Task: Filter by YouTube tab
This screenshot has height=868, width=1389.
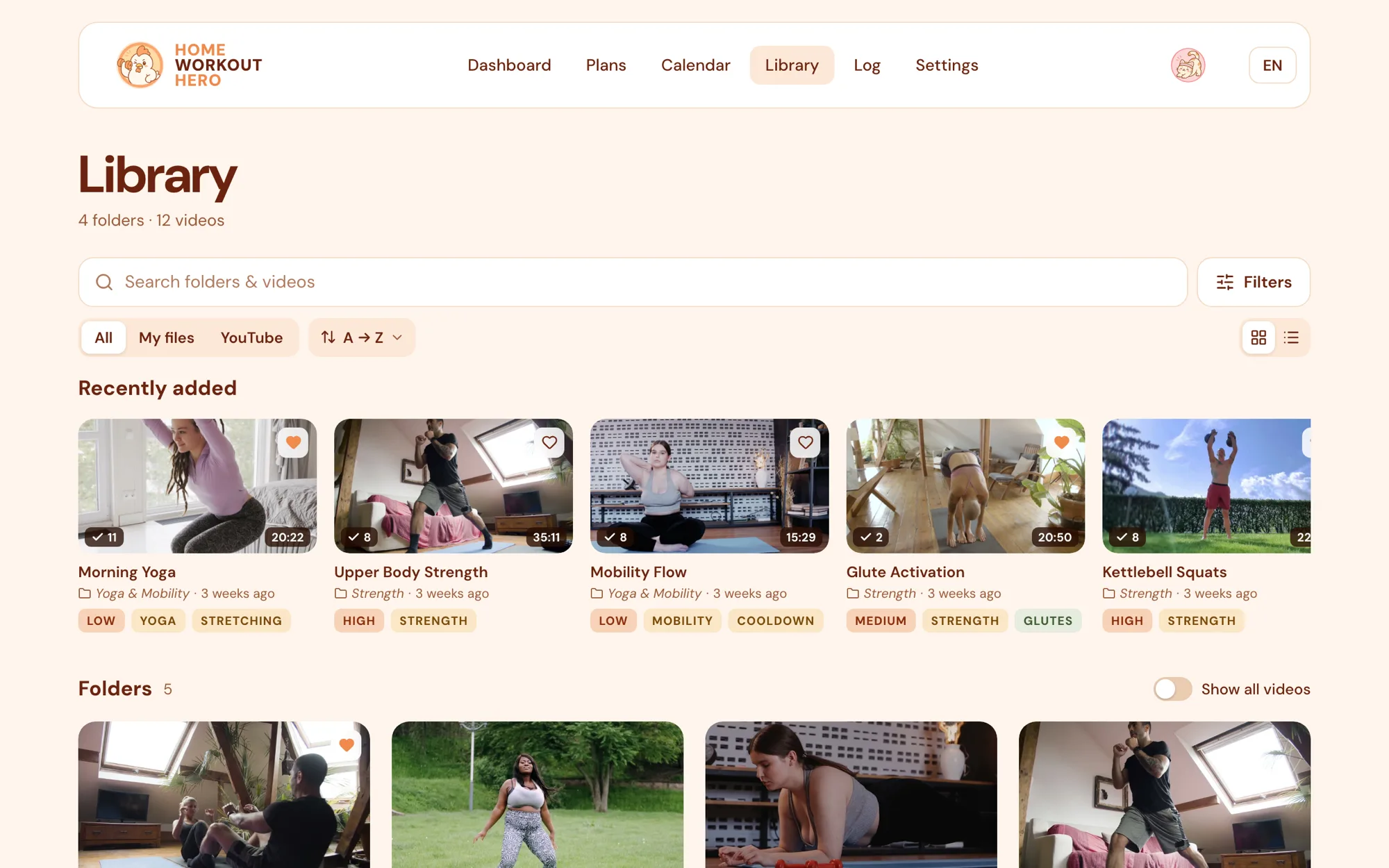Action: (x=251, y=337)
